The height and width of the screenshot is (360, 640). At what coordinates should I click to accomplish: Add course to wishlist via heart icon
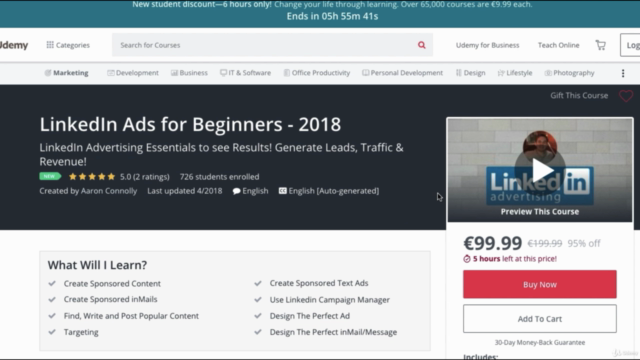pos(626,96)
